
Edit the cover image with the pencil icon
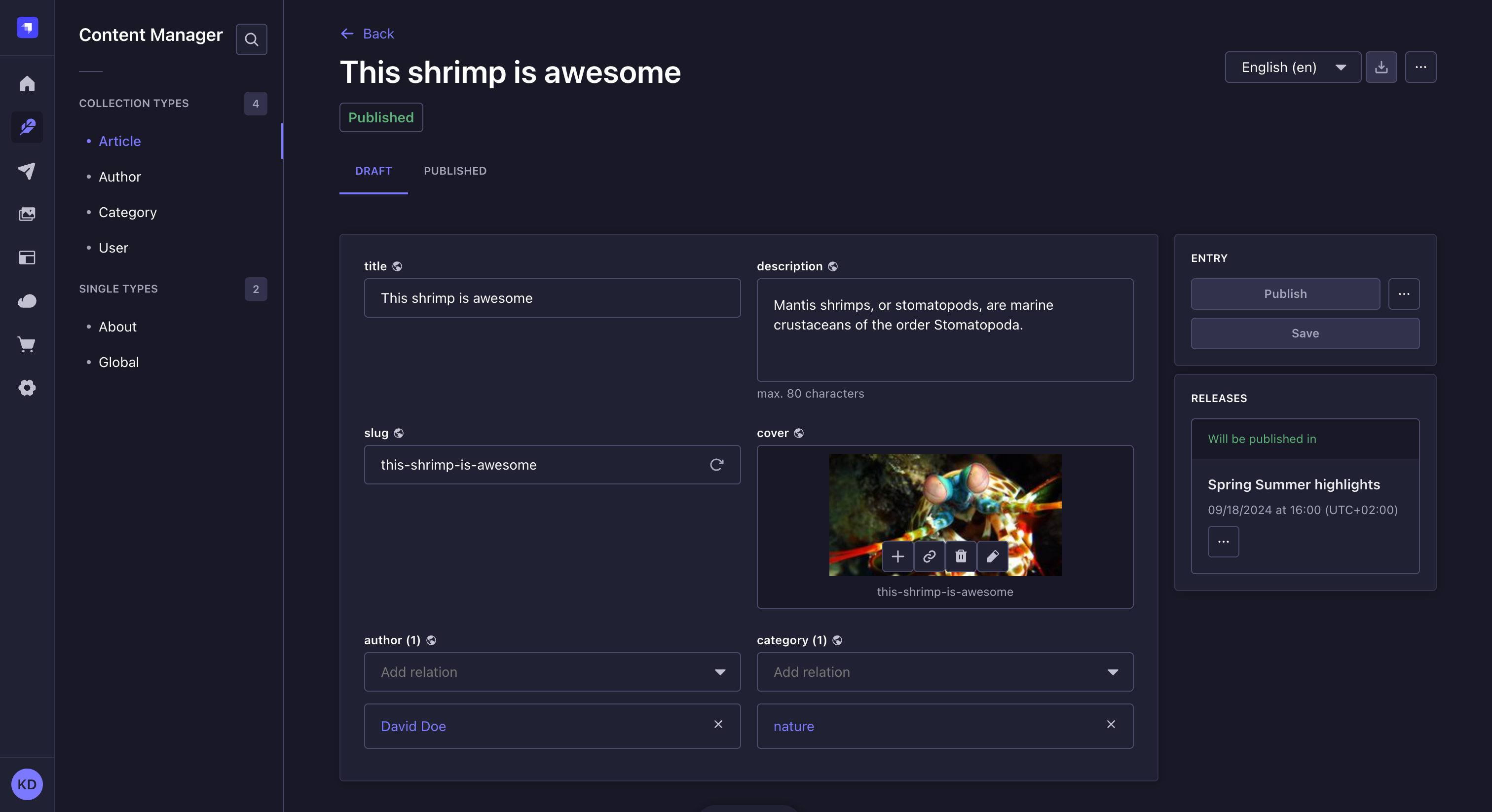[992, 556]
